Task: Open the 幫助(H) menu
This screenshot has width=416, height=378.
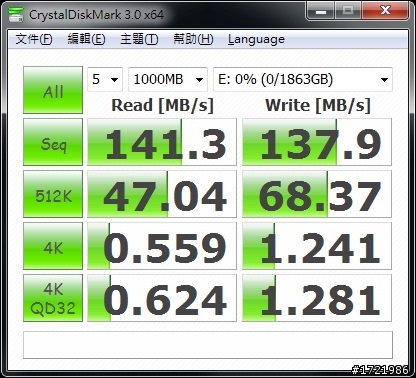Action: (x=193, y=39)
